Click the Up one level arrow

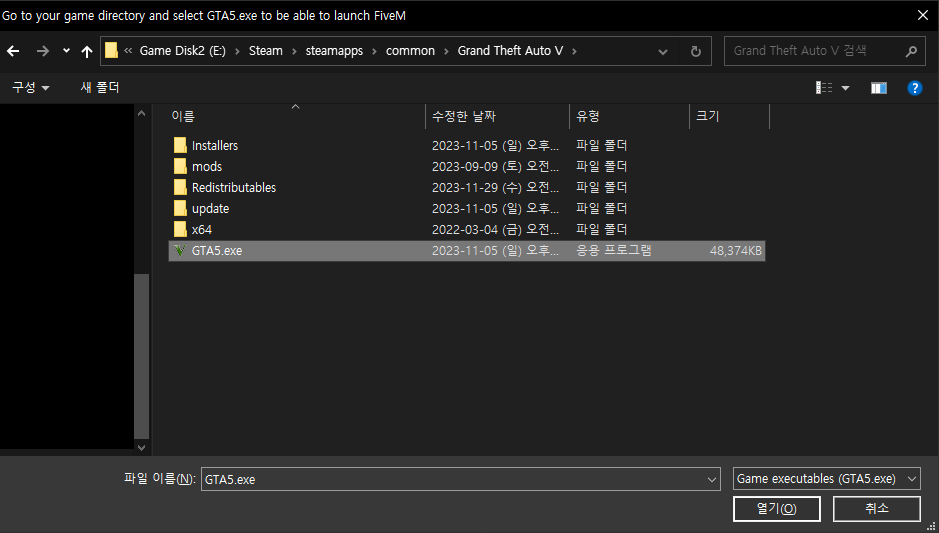click(87, 51)
